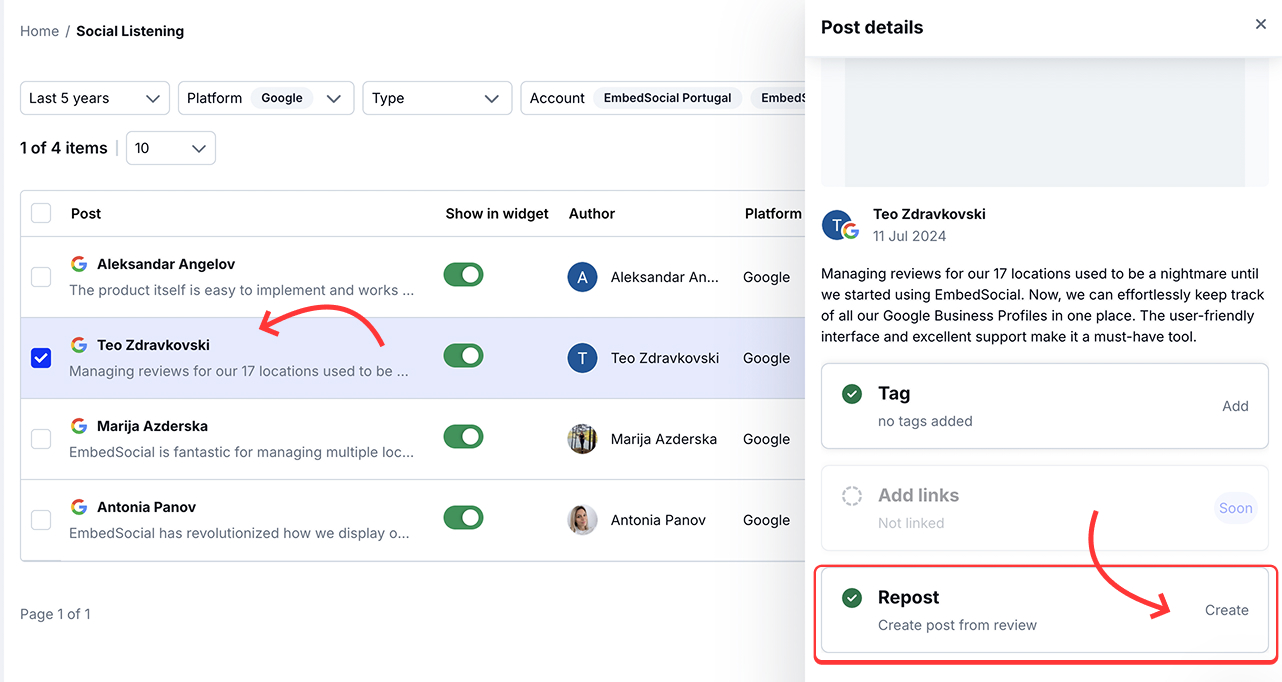The width and height of the screenshot is (1282, 682).
Task: Select all posts via the header checkbox
Action: [x=41, y=213]
